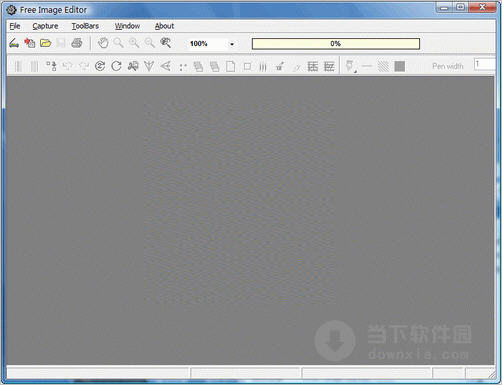The height and width of the screenshot is (385, 502).
Task: Click the downward flip vertical triangle icon
Action: tap(149, 66)
